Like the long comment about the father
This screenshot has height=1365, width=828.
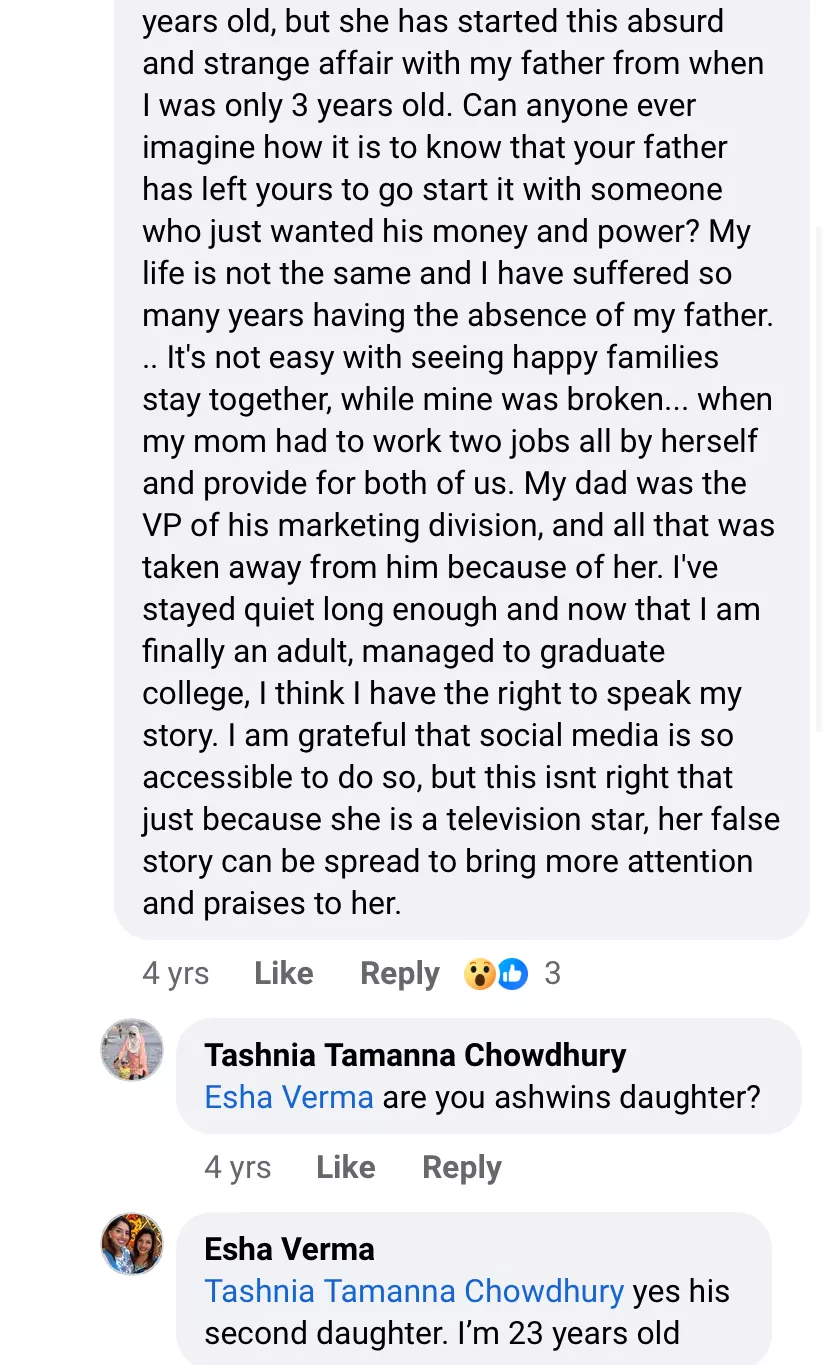(284, 973)
